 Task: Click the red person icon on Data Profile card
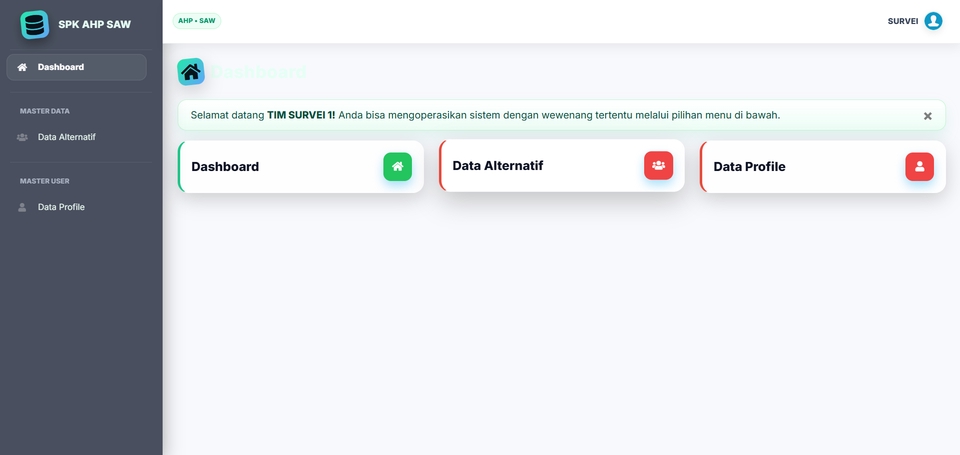919,167
